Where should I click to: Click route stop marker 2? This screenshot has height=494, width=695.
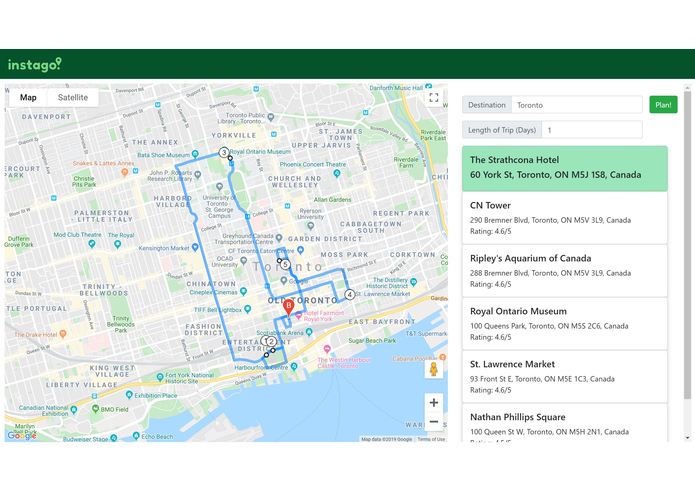pos(271,342)
